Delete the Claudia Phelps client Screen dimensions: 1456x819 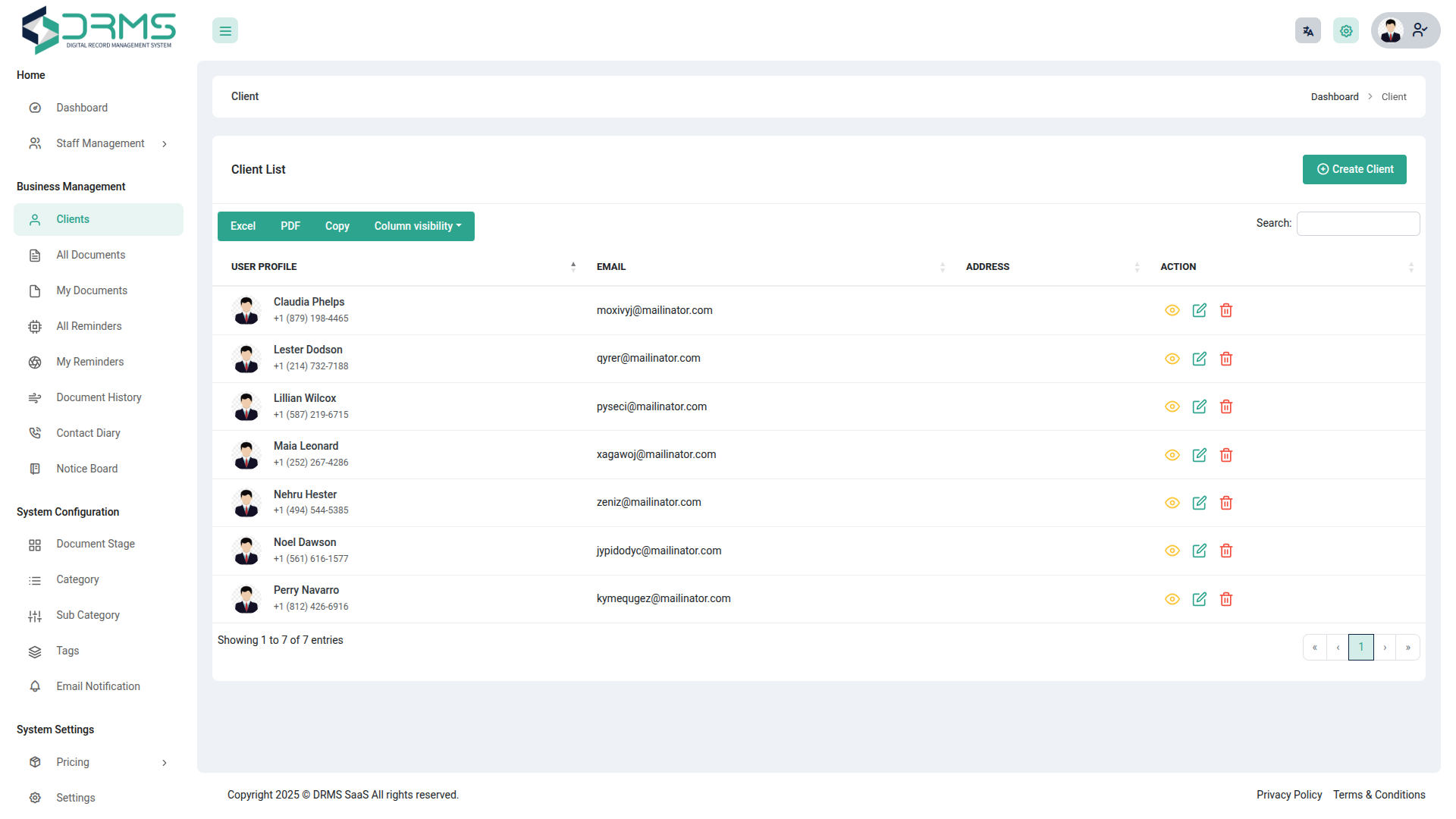pos(1225,310)
